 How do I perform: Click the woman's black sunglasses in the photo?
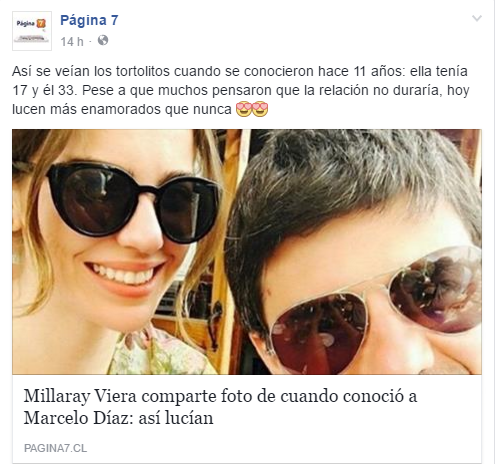tap(133, 203)
